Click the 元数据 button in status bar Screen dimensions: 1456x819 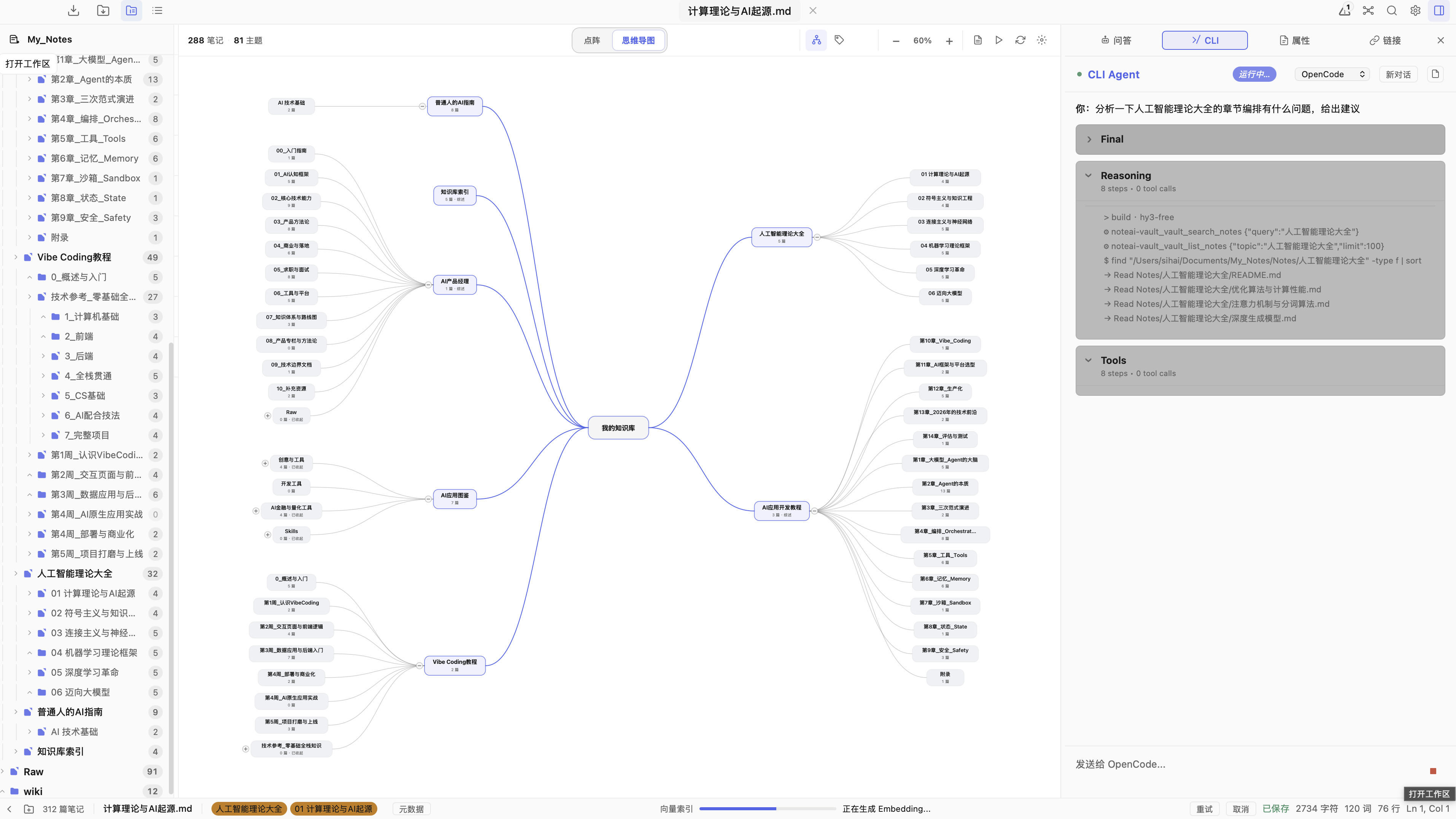412,809
